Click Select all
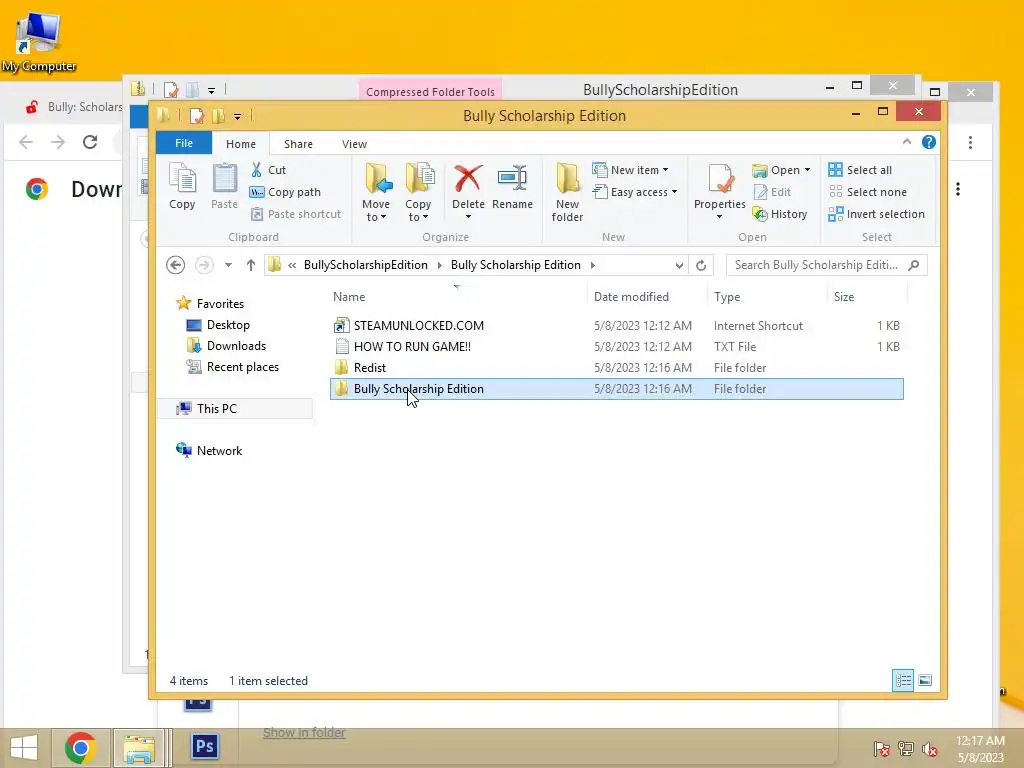The width and height of the screenshot is (1024, 768). click(859, 170)
